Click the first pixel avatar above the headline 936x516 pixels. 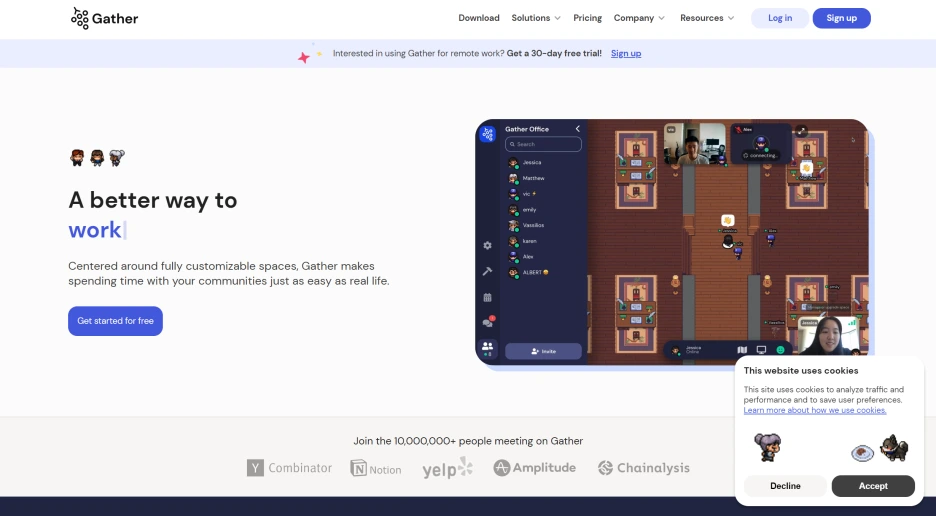point(77,158)
